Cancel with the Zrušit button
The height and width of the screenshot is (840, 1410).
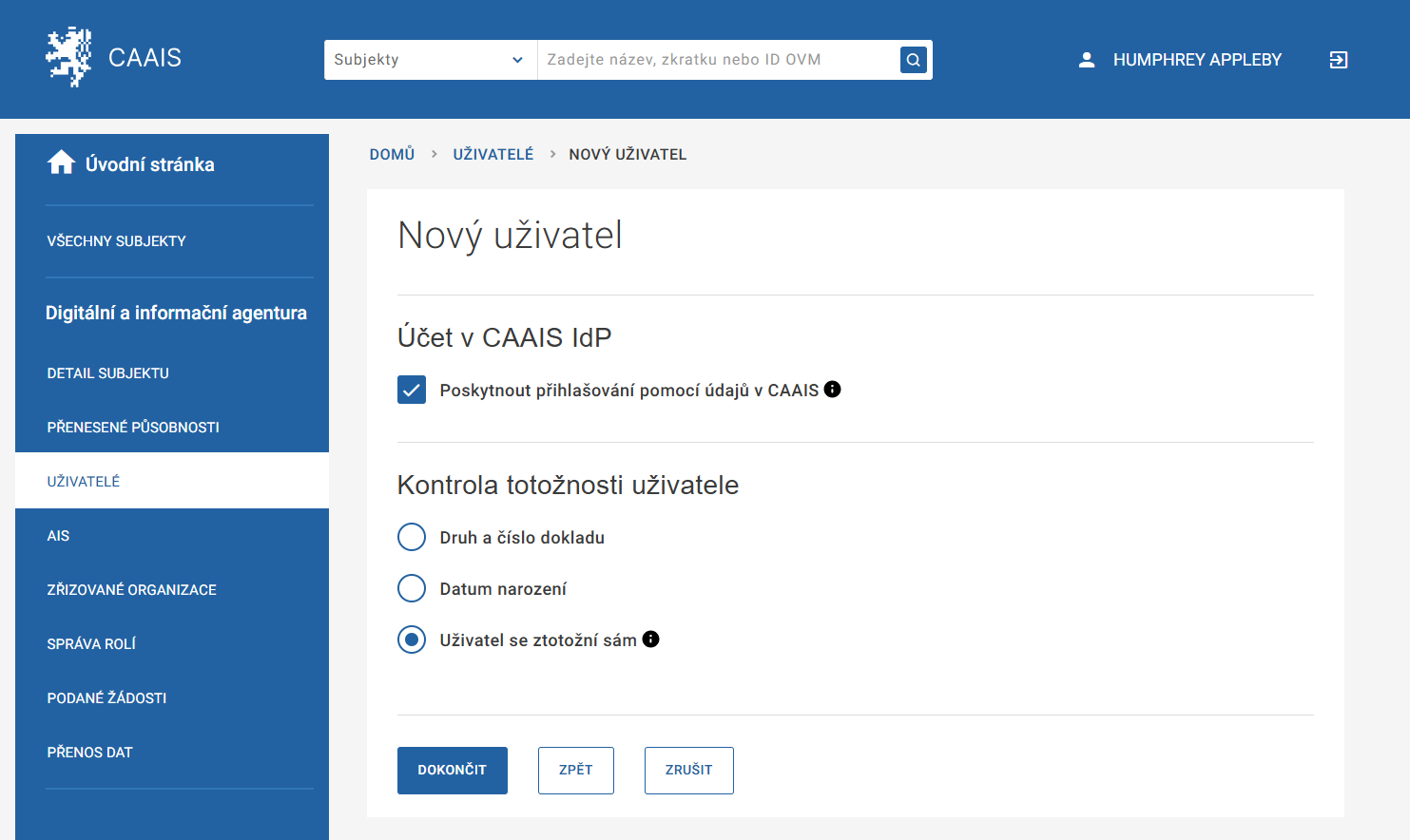tap(688, 770)
